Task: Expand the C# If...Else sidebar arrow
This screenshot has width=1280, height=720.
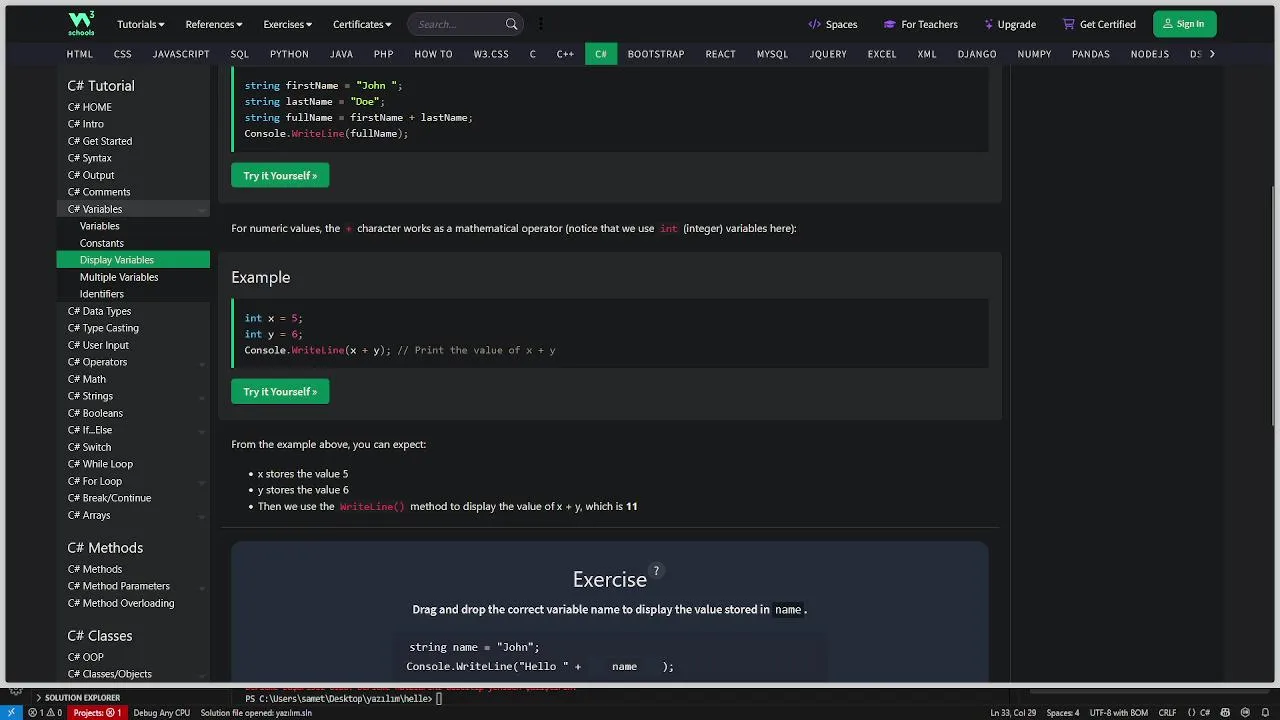Action: (x=202, y=431)
